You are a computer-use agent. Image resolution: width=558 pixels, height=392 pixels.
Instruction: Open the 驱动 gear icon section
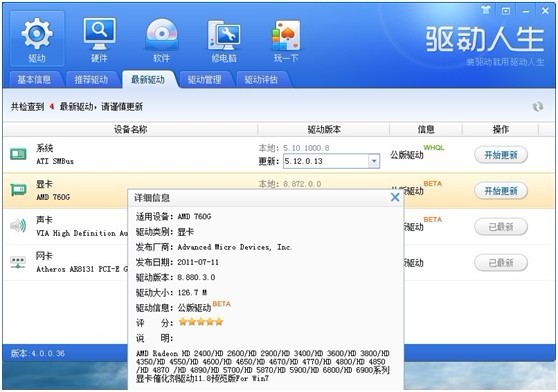37,39
